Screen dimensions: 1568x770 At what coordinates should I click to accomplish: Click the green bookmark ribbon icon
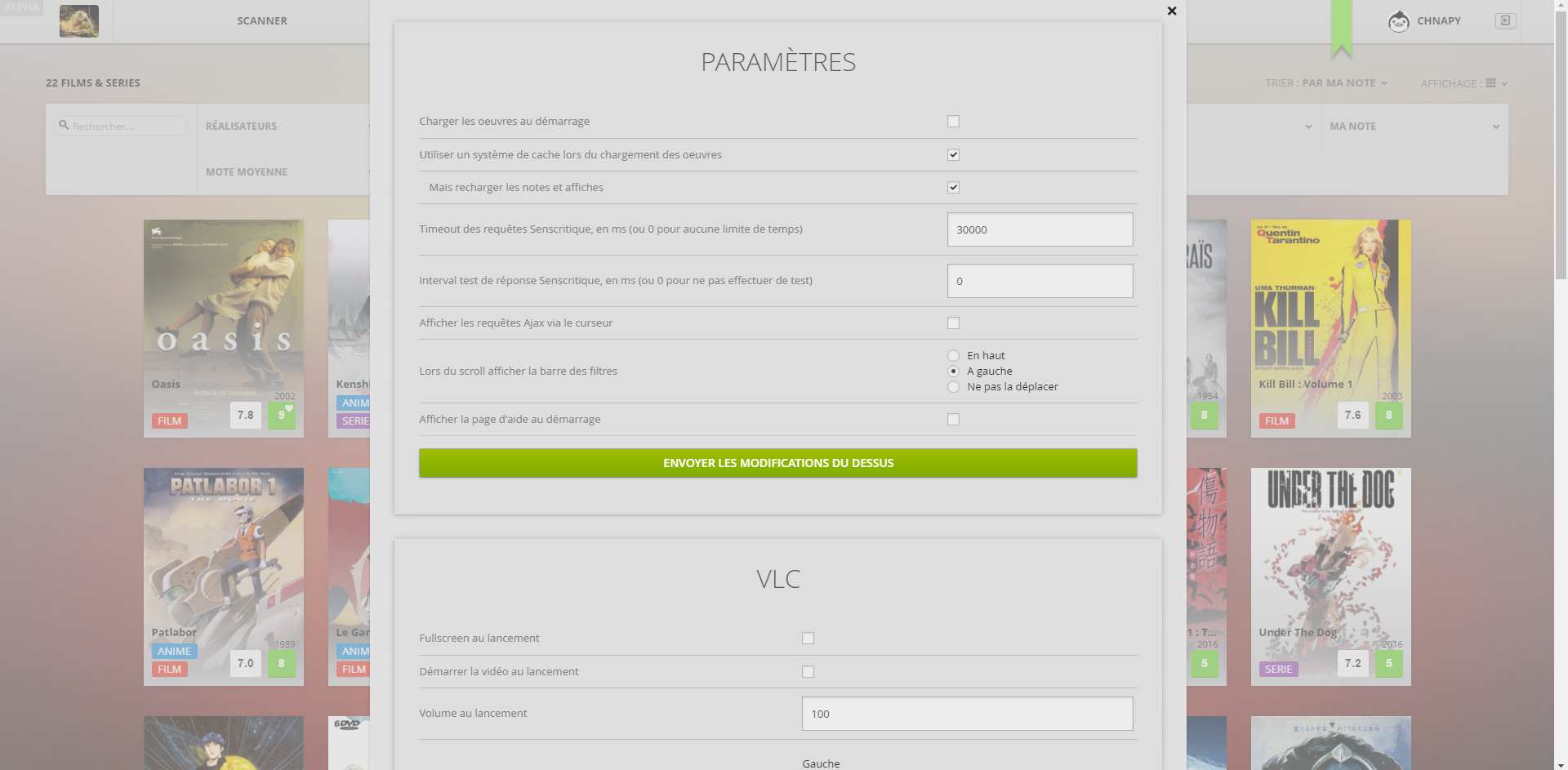[1341, 29]
